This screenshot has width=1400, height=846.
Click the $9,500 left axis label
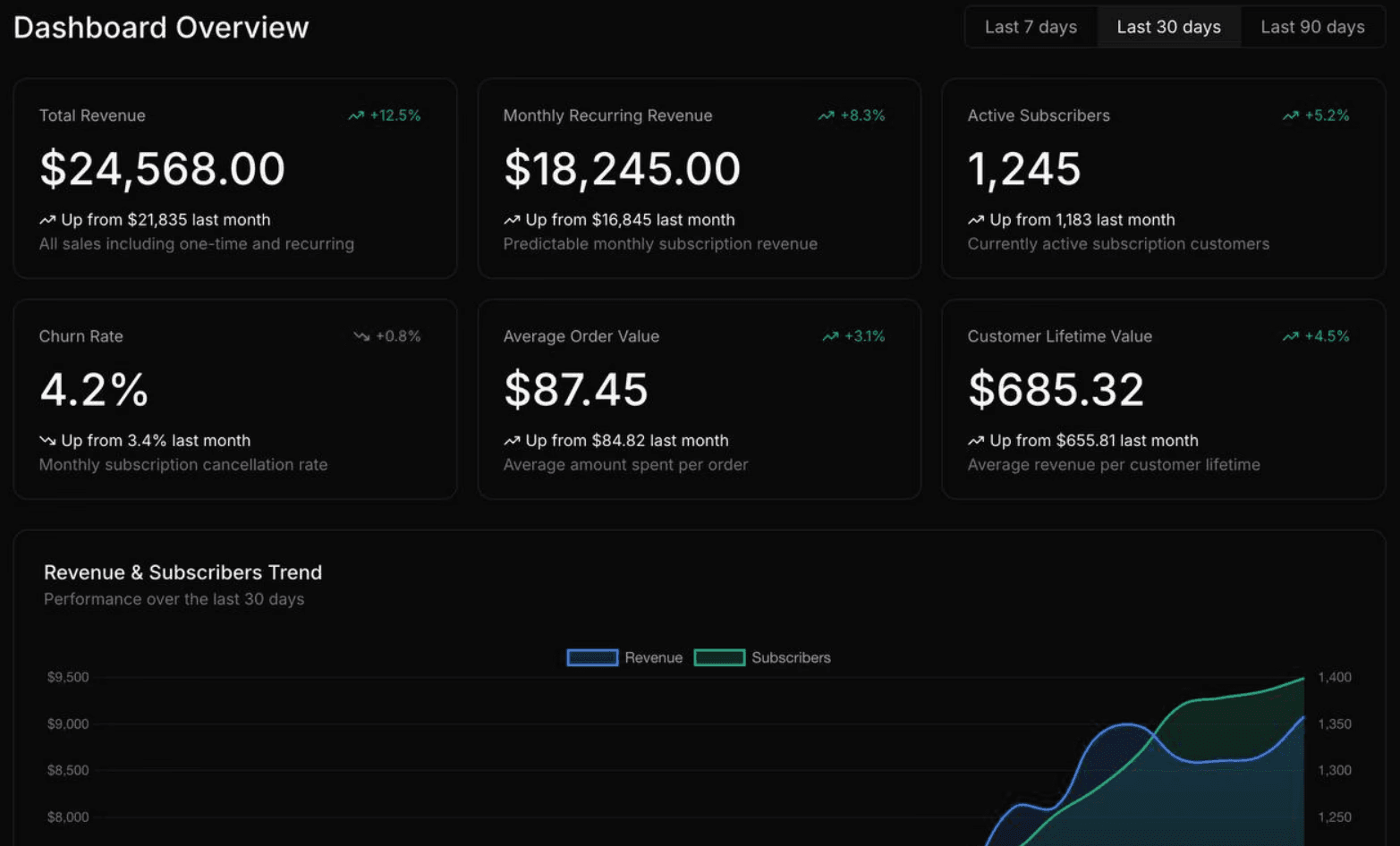click(68, 677)
